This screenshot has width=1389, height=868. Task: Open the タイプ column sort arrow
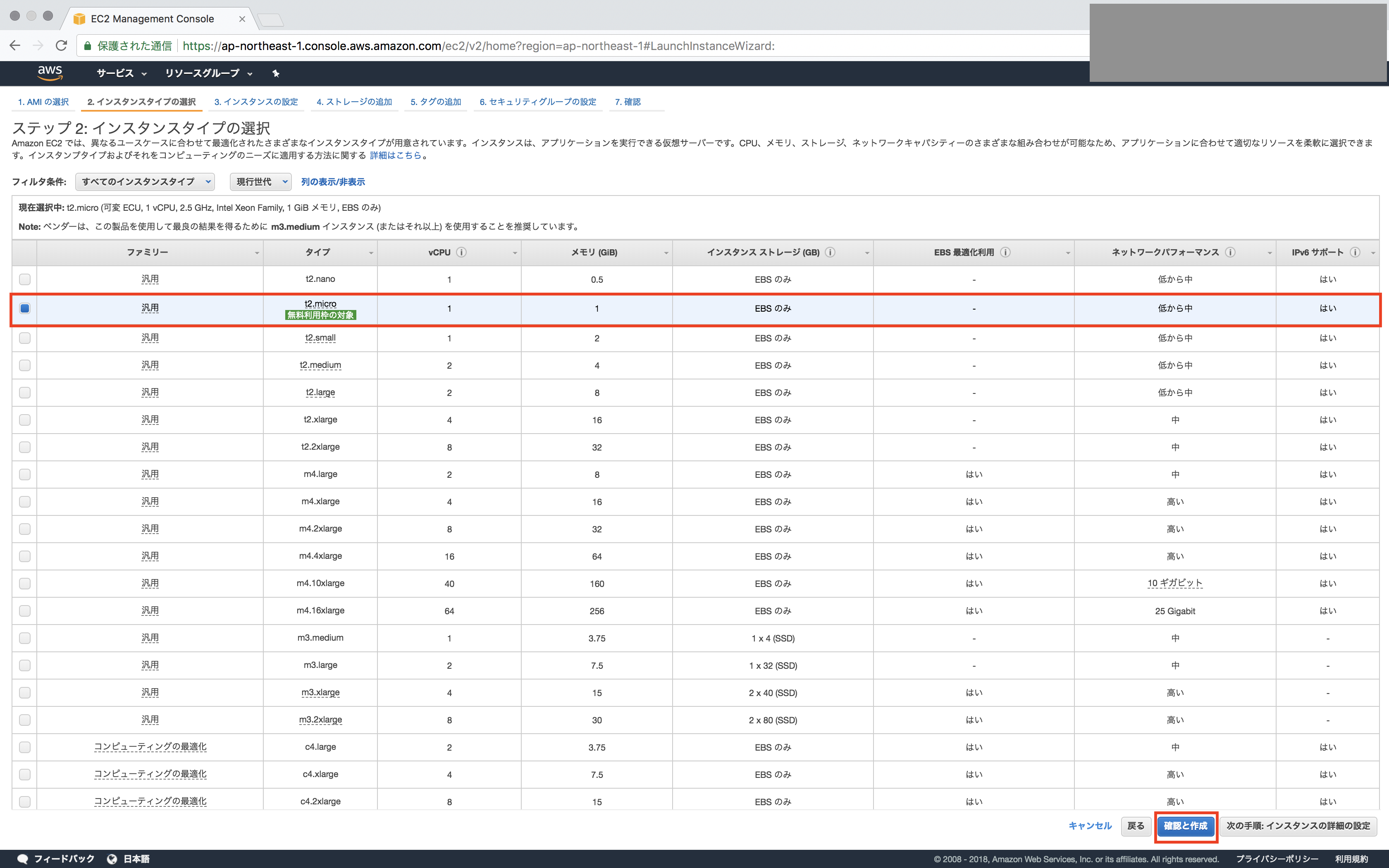(x=371, y=253)
